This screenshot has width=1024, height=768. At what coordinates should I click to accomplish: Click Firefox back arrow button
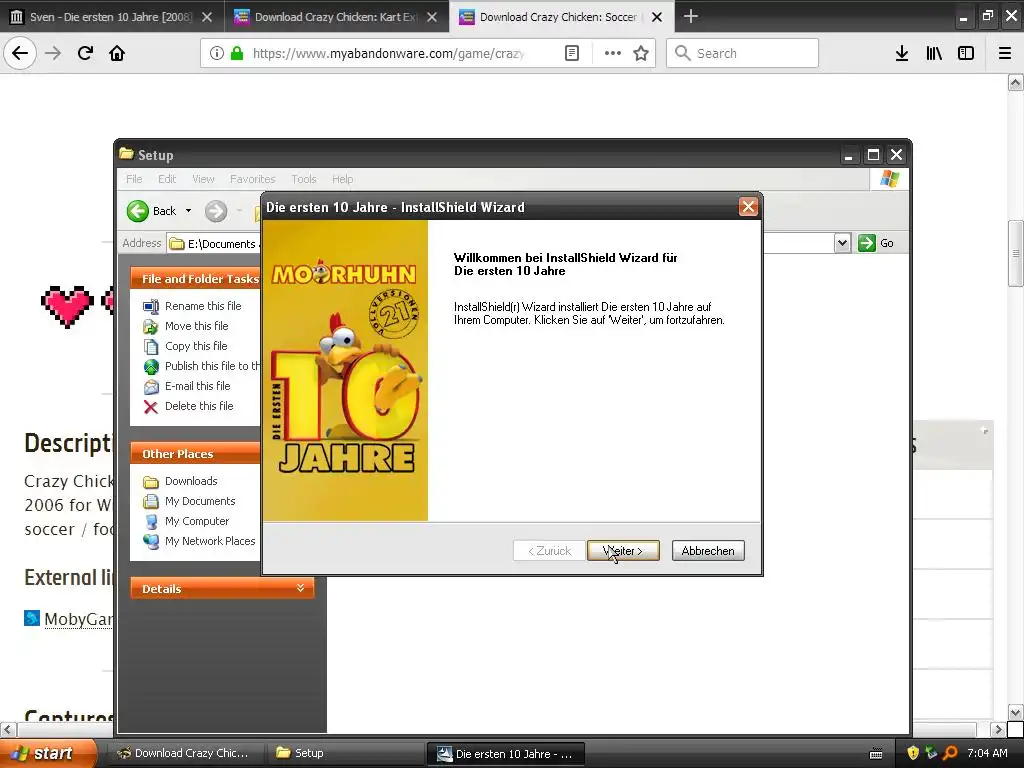pyautogui.click(x=20, y=53)
